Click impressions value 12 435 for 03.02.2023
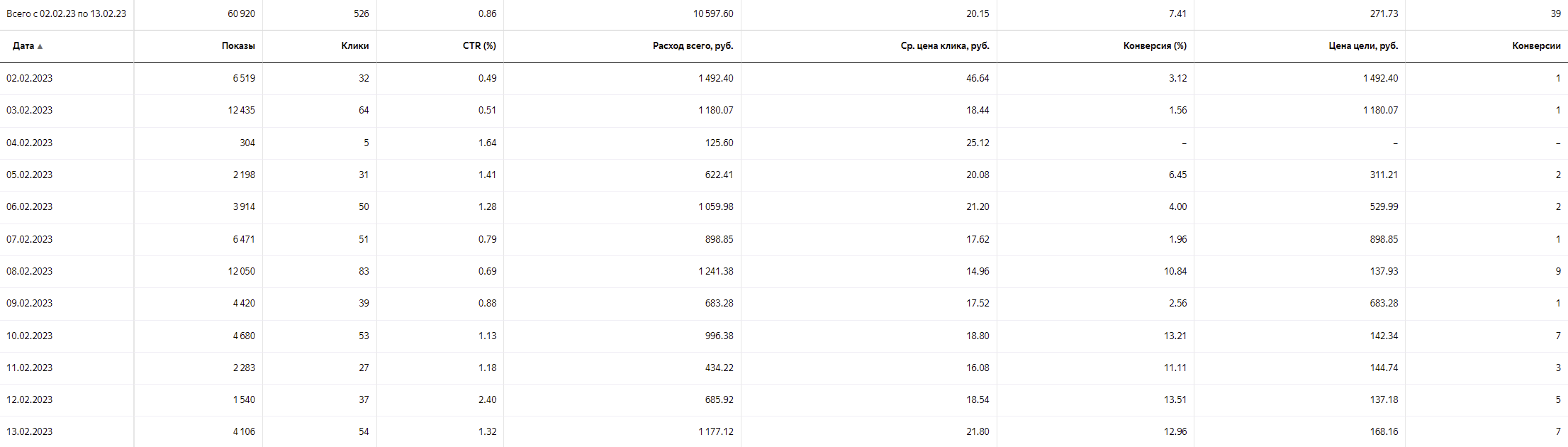Screen dimensions: 1568x447 click(x=241, y=111)
